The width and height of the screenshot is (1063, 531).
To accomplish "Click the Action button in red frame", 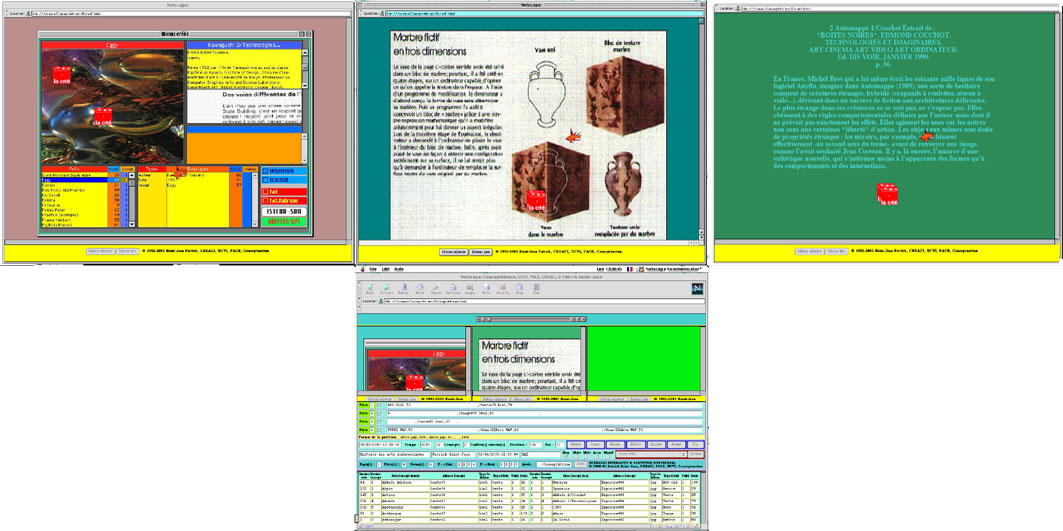I will point(696,454).
